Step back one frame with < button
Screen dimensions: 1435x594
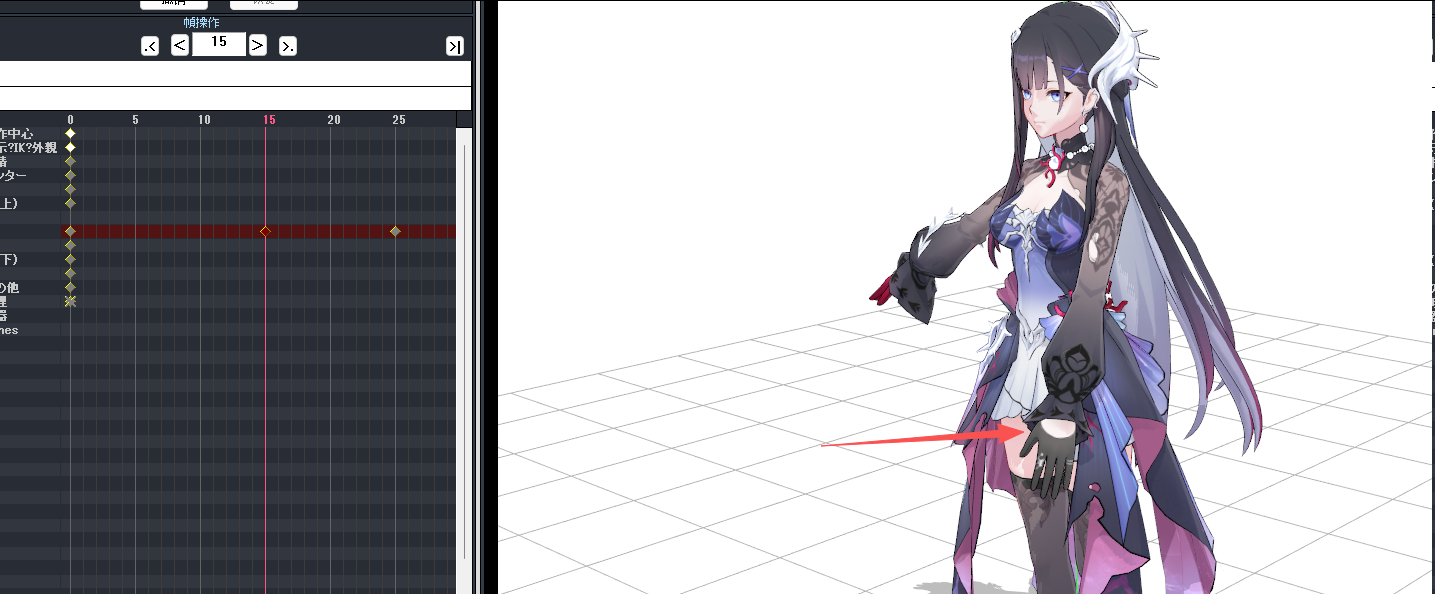[180, 44]
